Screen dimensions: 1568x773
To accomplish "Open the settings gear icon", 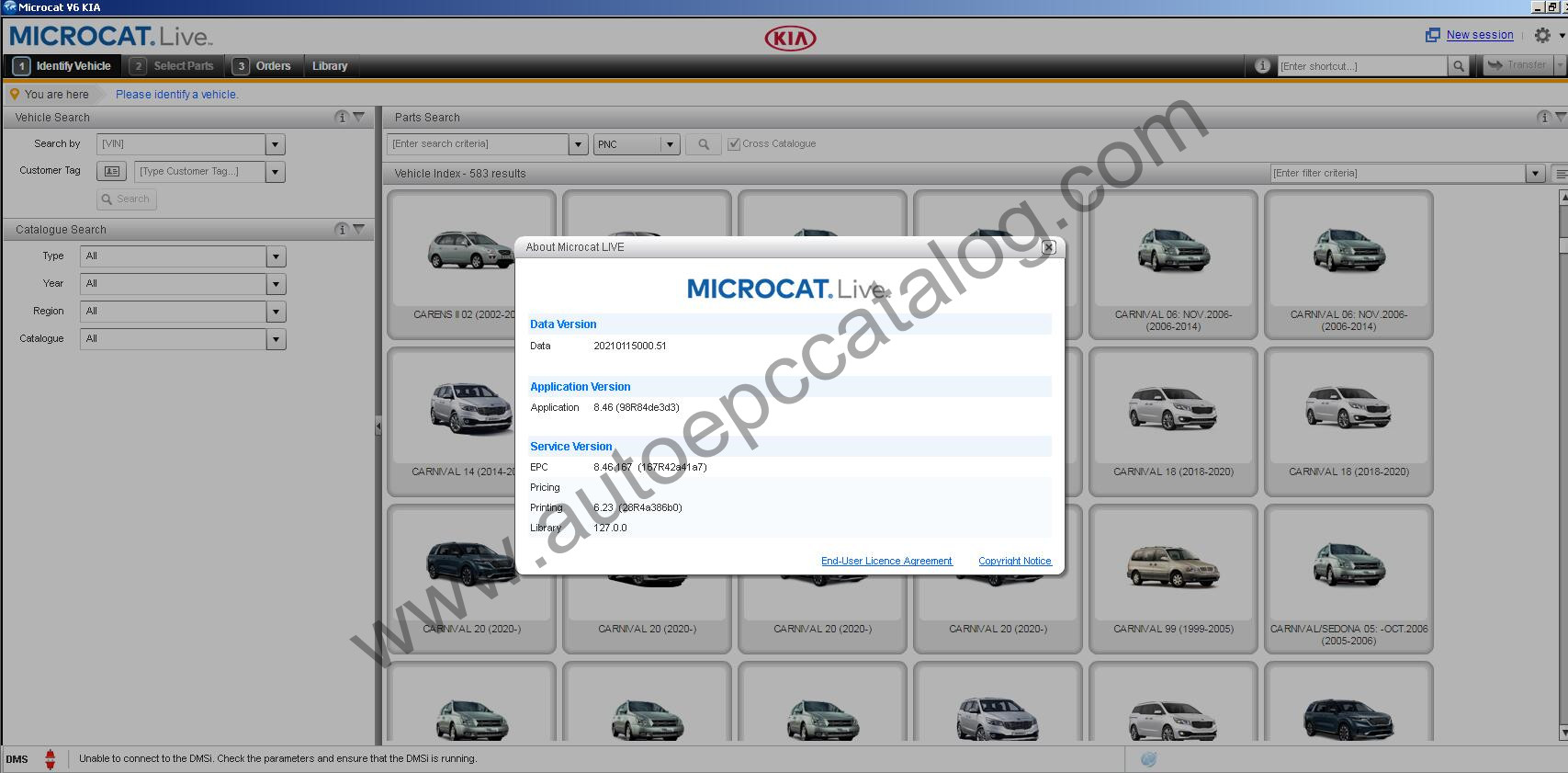I will click(x=1542, y=35).
